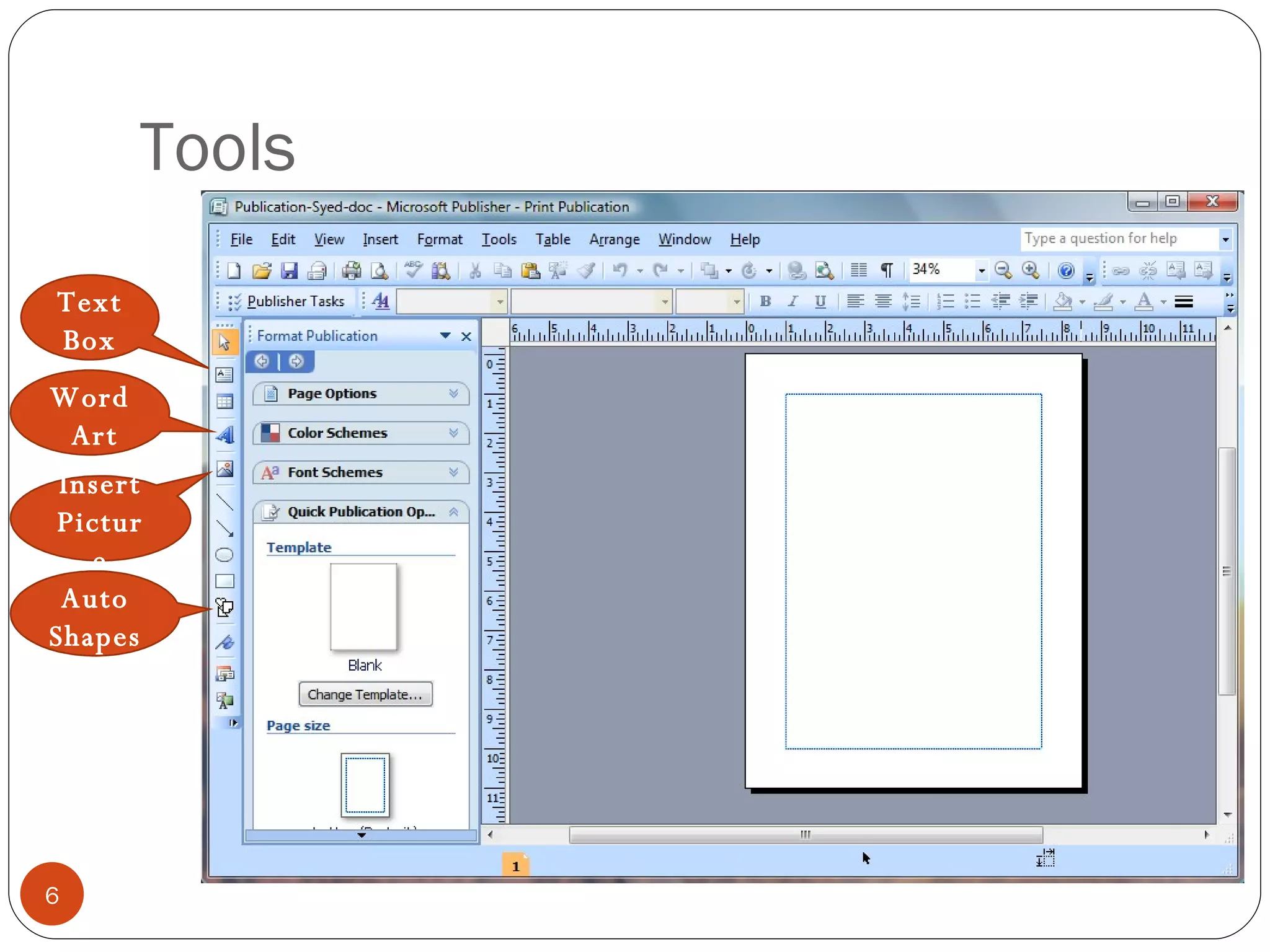The image size is (1270, 952).
Task: Select the Arrow tool
Action: click(x=224, y=528)
